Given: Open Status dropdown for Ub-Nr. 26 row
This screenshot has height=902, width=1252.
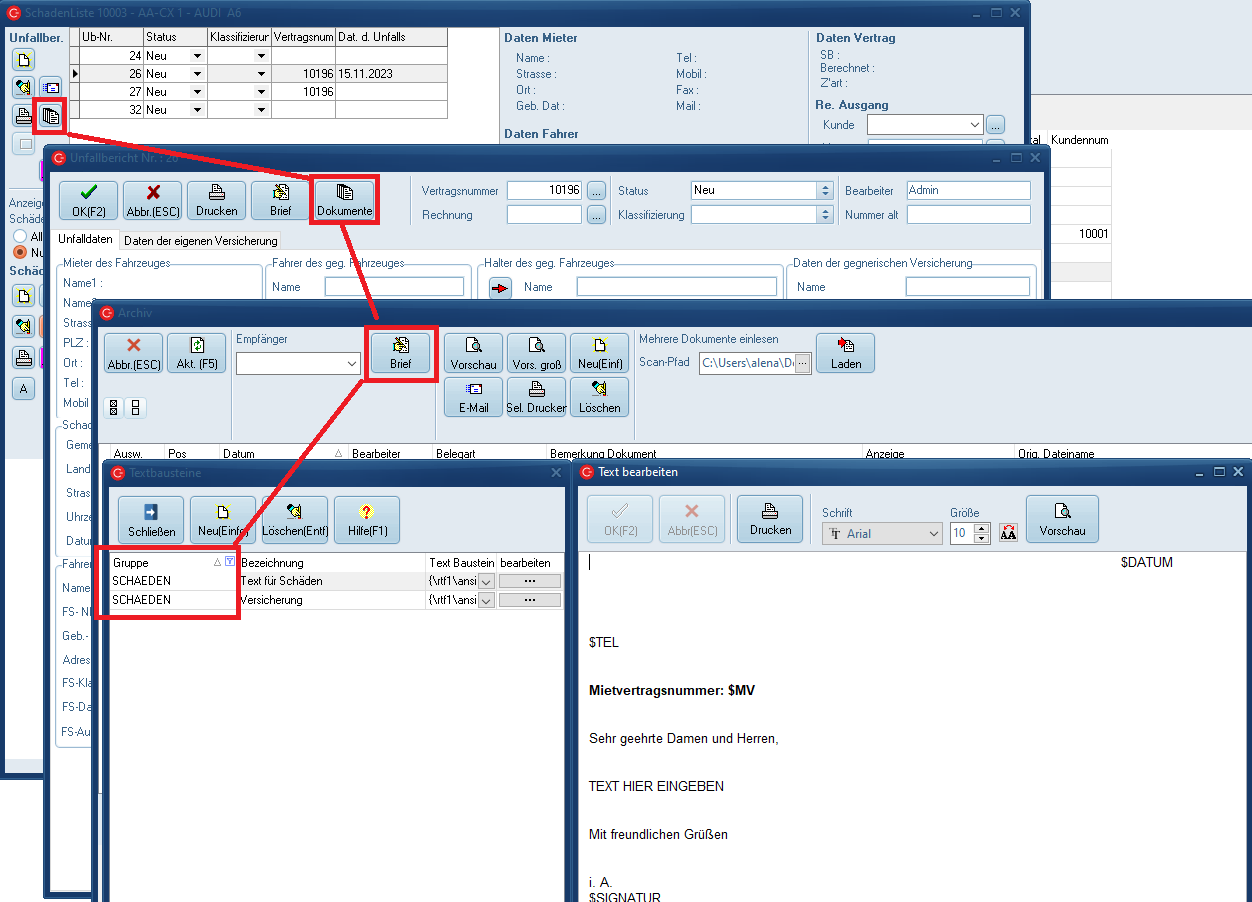Looking at the screenshot, I should (x=197, y=74).
